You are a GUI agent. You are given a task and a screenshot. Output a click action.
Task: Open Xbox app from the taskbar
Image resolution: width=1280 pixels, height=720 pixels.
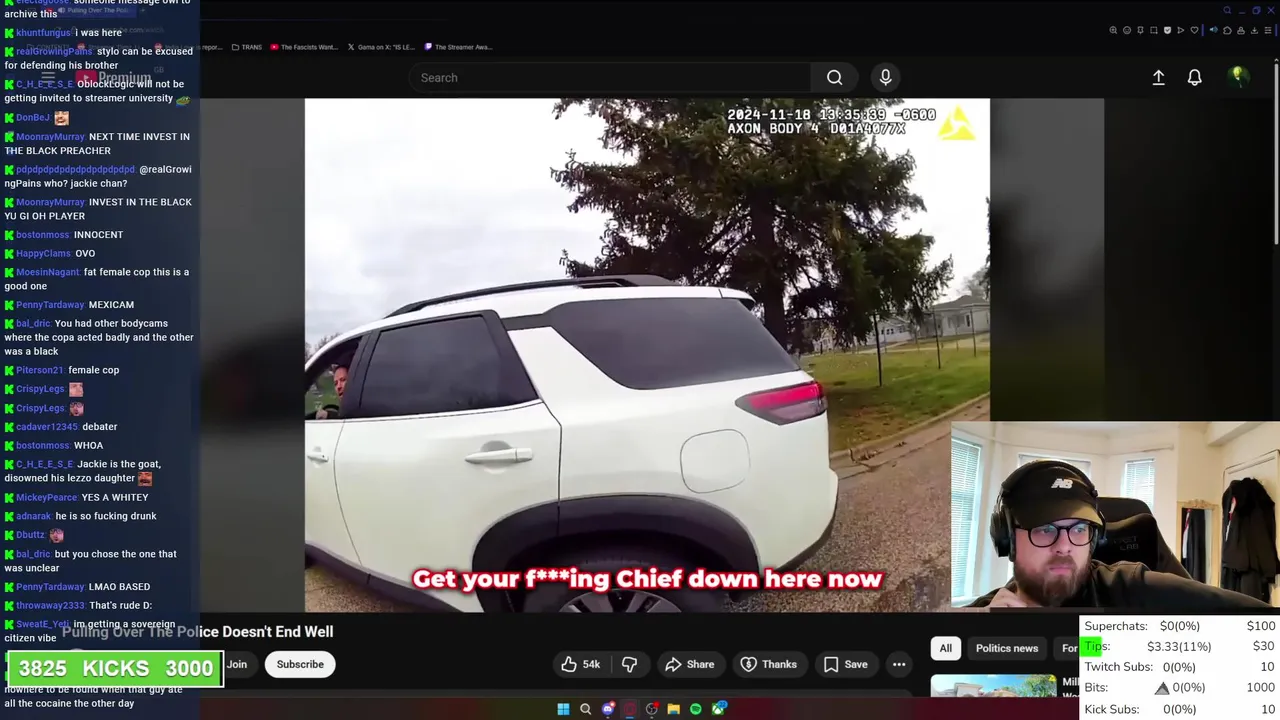719,709
